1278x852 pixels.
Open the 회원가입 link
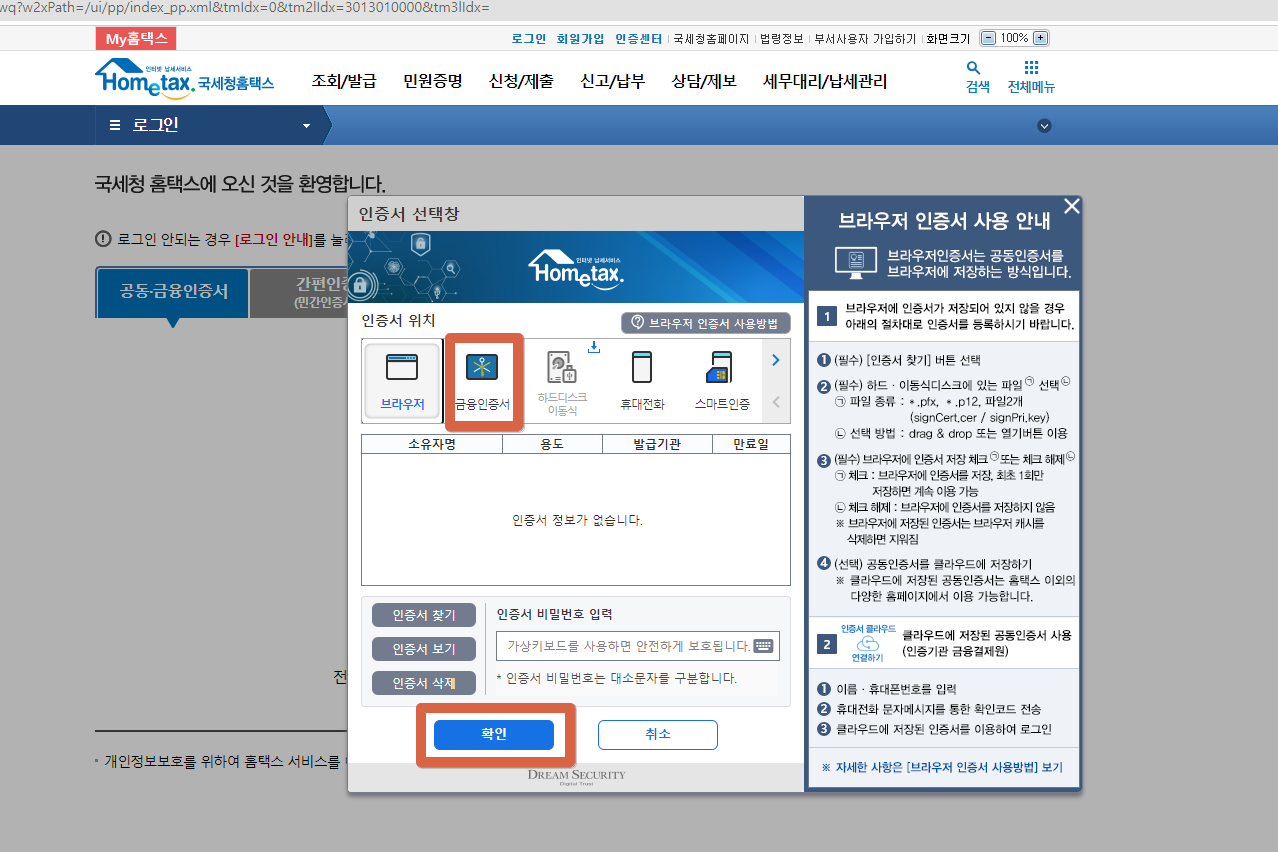(580, 39)
